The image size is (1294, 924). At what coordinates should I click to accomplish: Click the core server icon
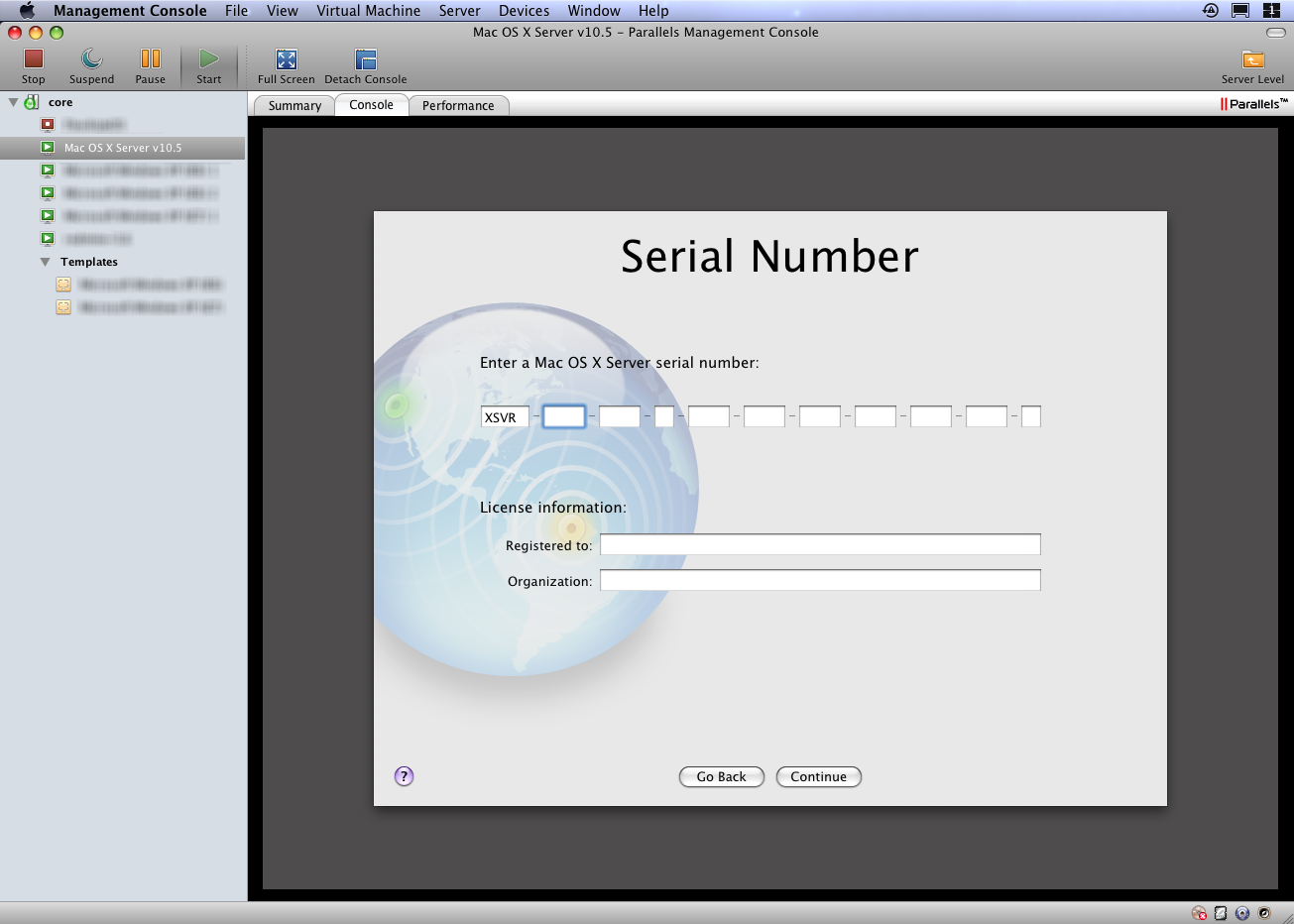point(32,102)
